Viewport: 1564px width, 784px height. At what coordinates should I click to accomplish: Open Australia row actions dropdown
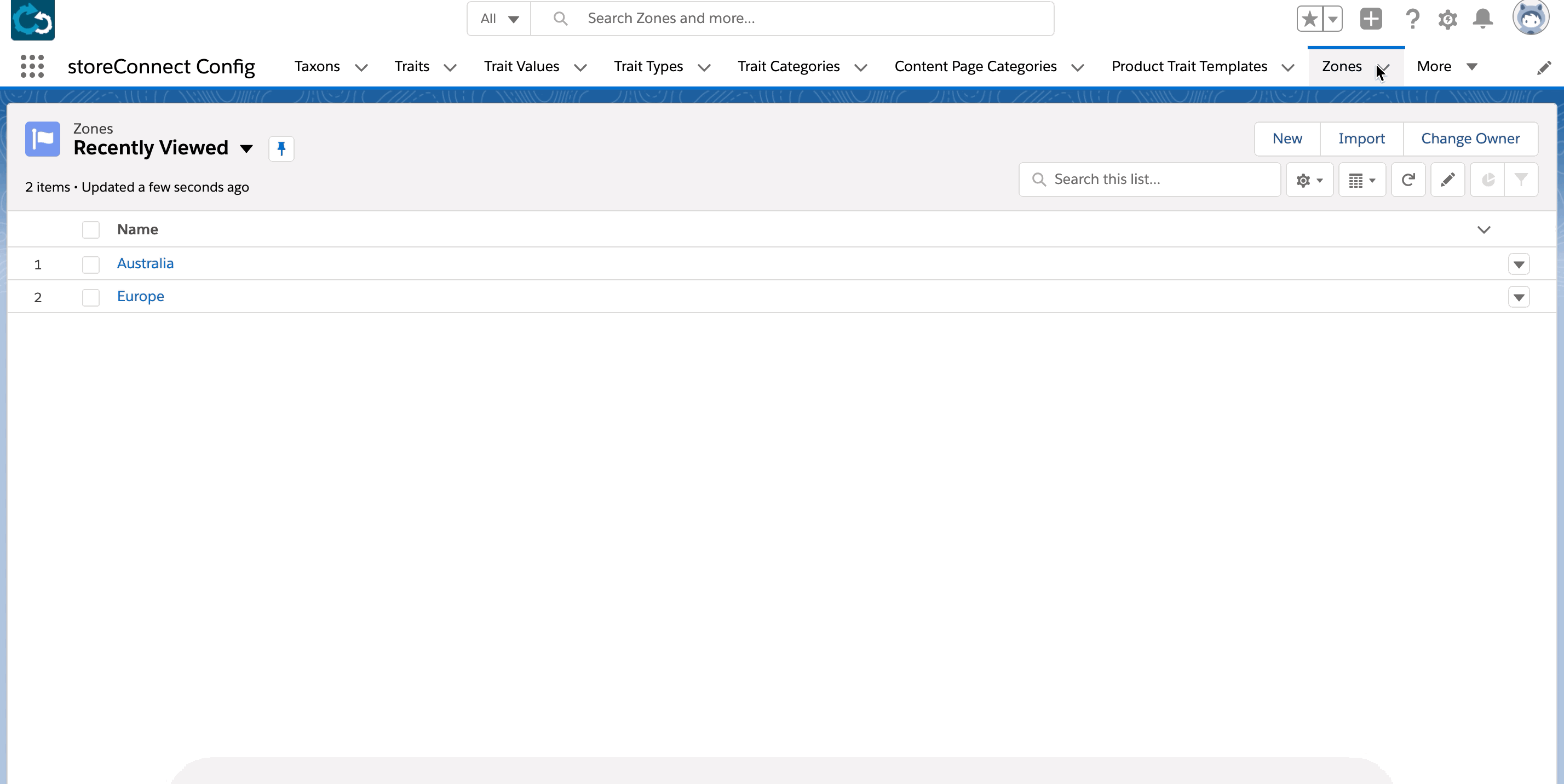coord(1519,264)
